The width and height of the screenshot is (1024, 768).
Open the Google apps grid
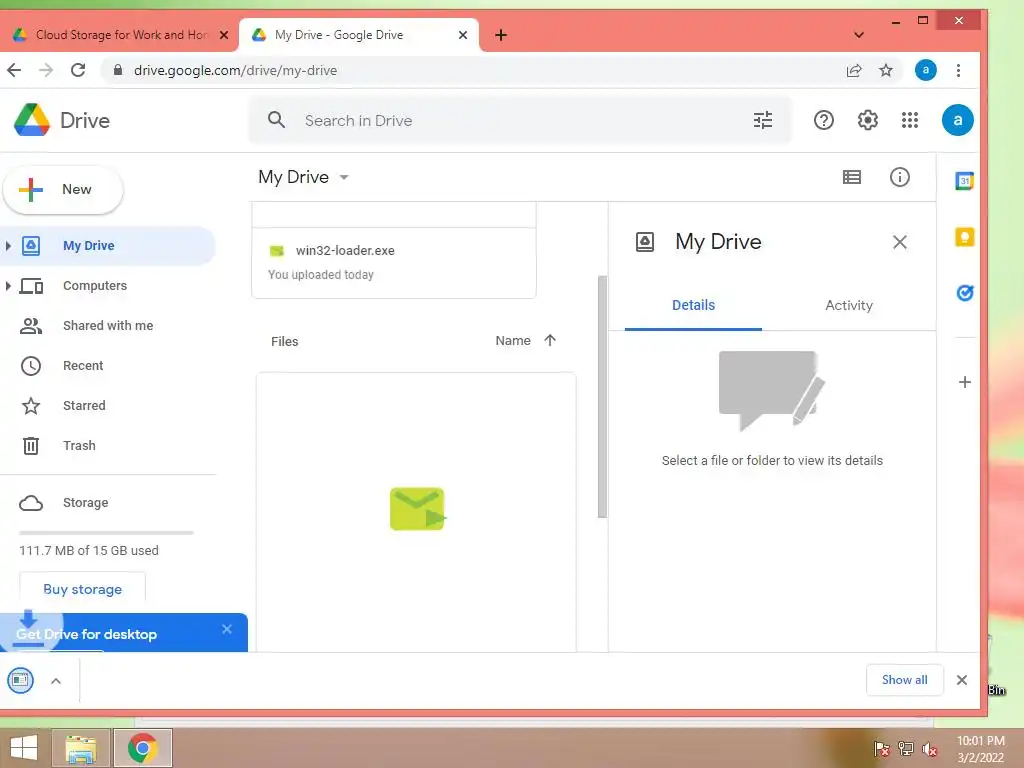(910, 120)
